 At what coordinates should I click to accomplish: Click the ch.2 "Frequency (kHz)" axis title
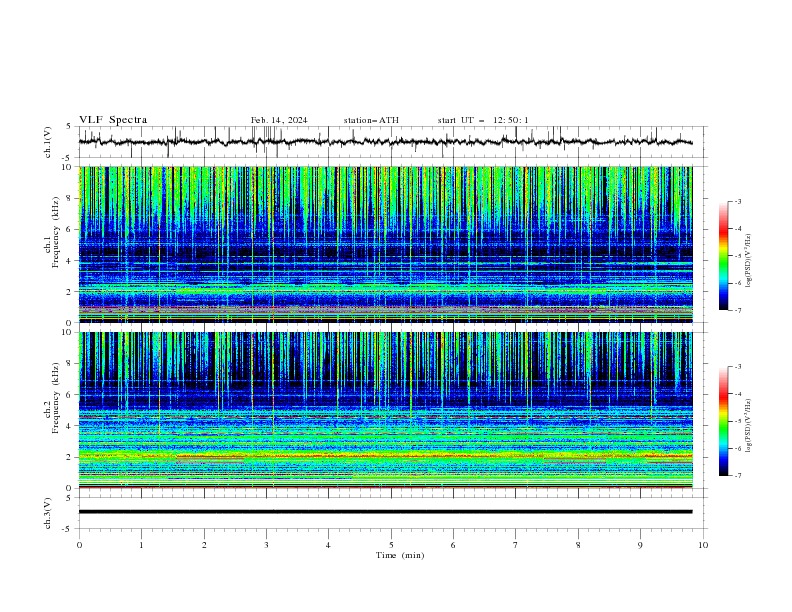coord(55,398)
